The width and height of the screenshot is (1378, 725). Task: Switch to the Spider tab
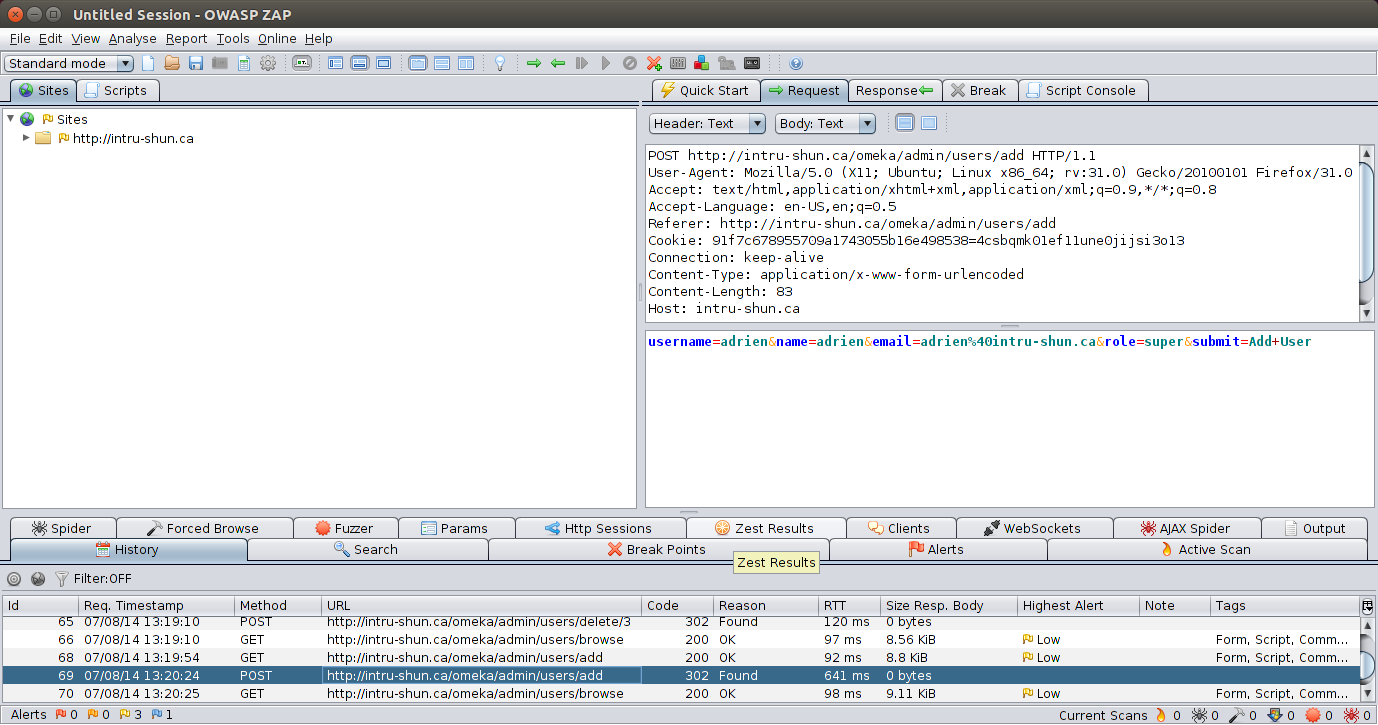click(x=62, y=528)
